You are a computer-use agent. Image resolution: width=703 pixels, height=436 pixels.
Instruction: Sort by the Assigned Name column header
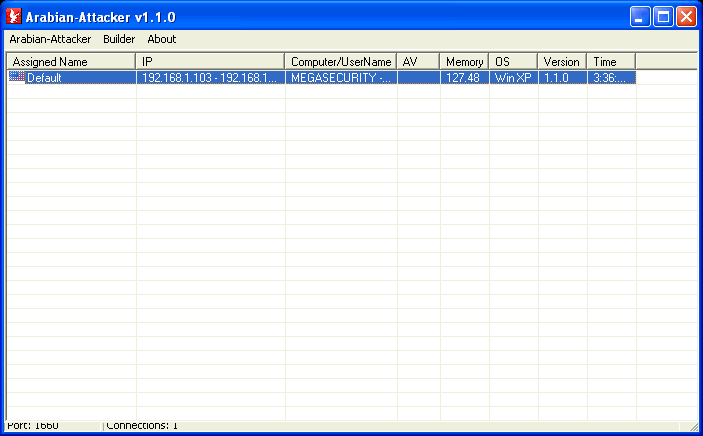71,62
